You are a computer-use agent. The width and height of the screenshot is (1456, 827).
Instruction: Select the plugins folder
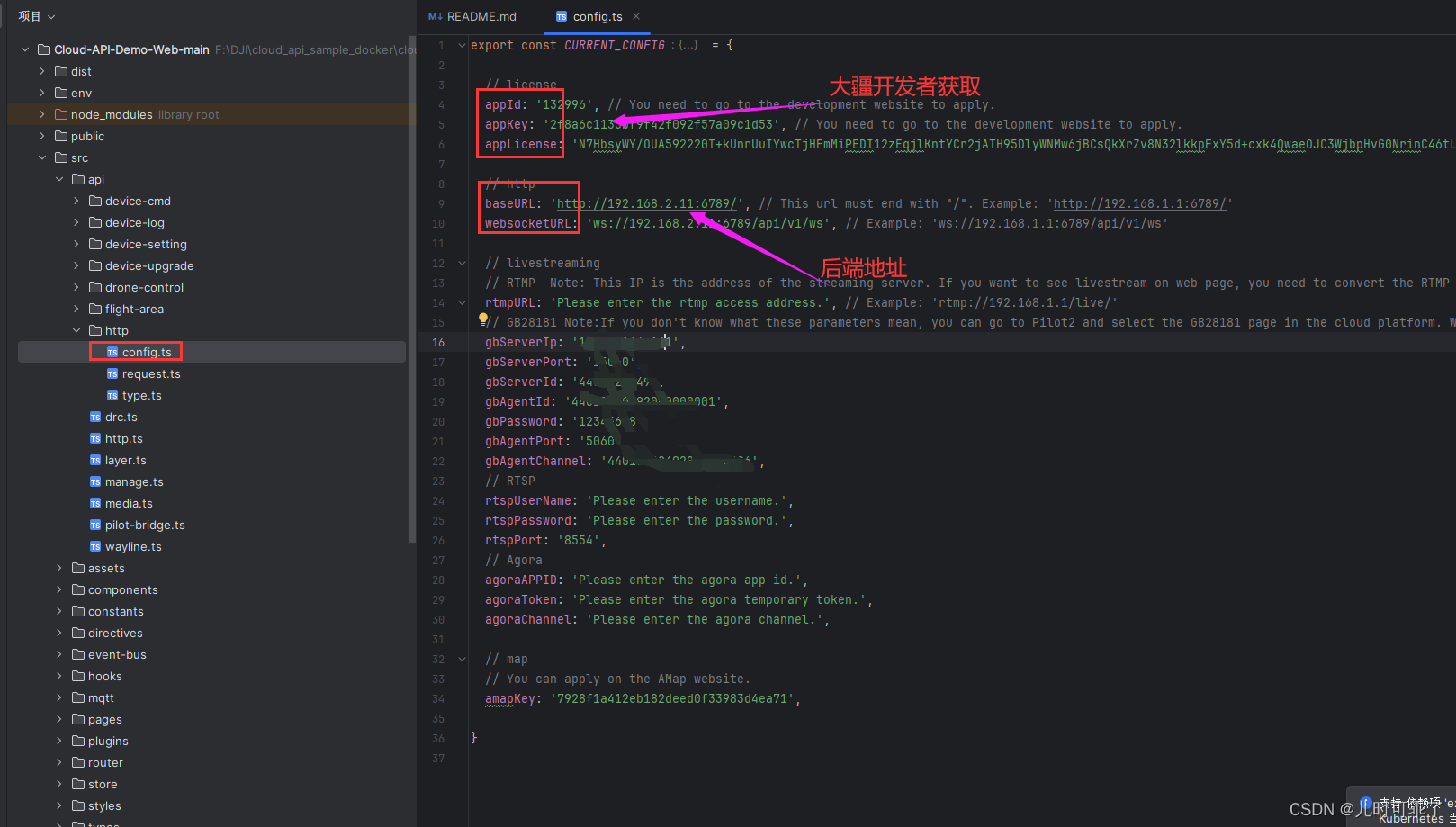(108, 741)
